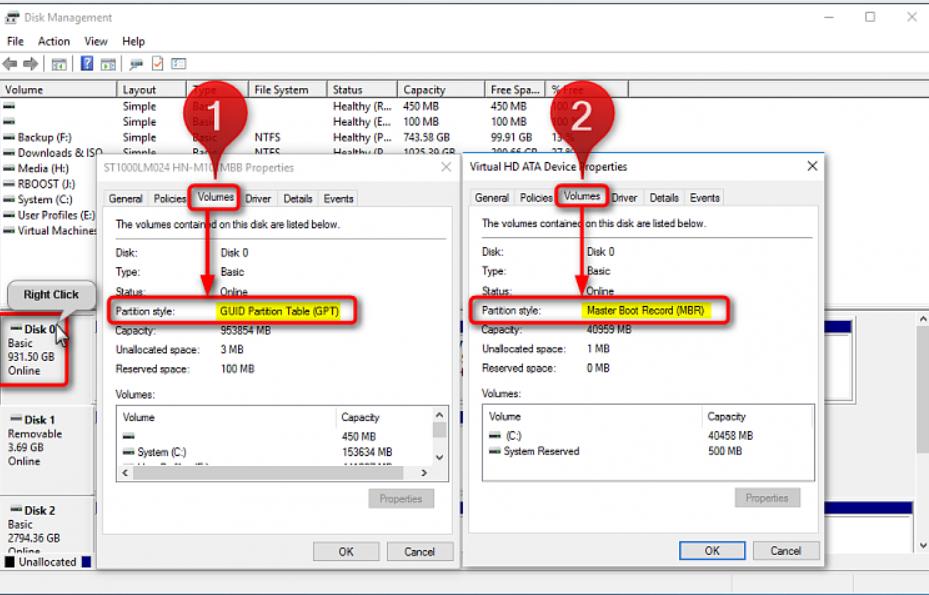Select System Reserved volume in right dialog
Screen dimensions: 929x595
click(x=542, y=451)
